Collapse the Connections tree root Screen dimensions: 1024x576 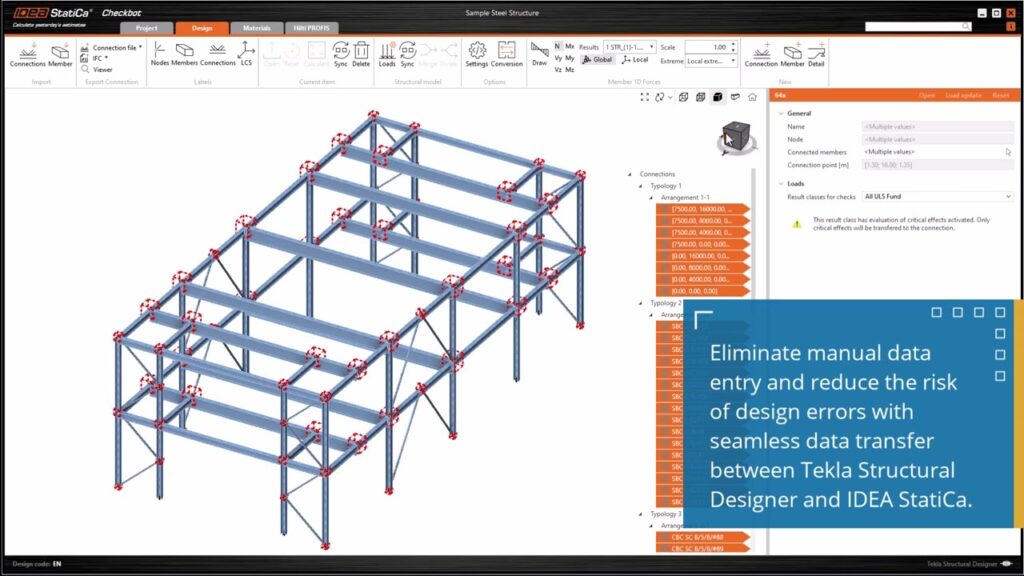[x=630, y=174]
